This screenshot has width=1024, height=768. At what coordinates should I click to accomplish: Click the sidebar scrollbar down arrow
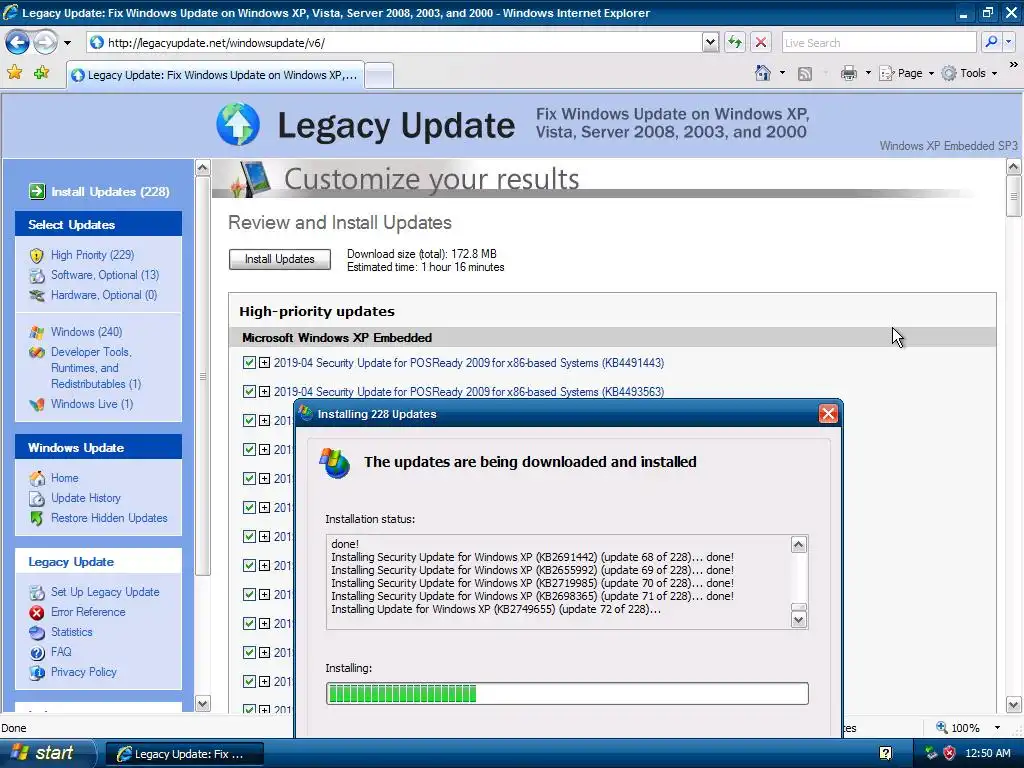coord(202,704)
